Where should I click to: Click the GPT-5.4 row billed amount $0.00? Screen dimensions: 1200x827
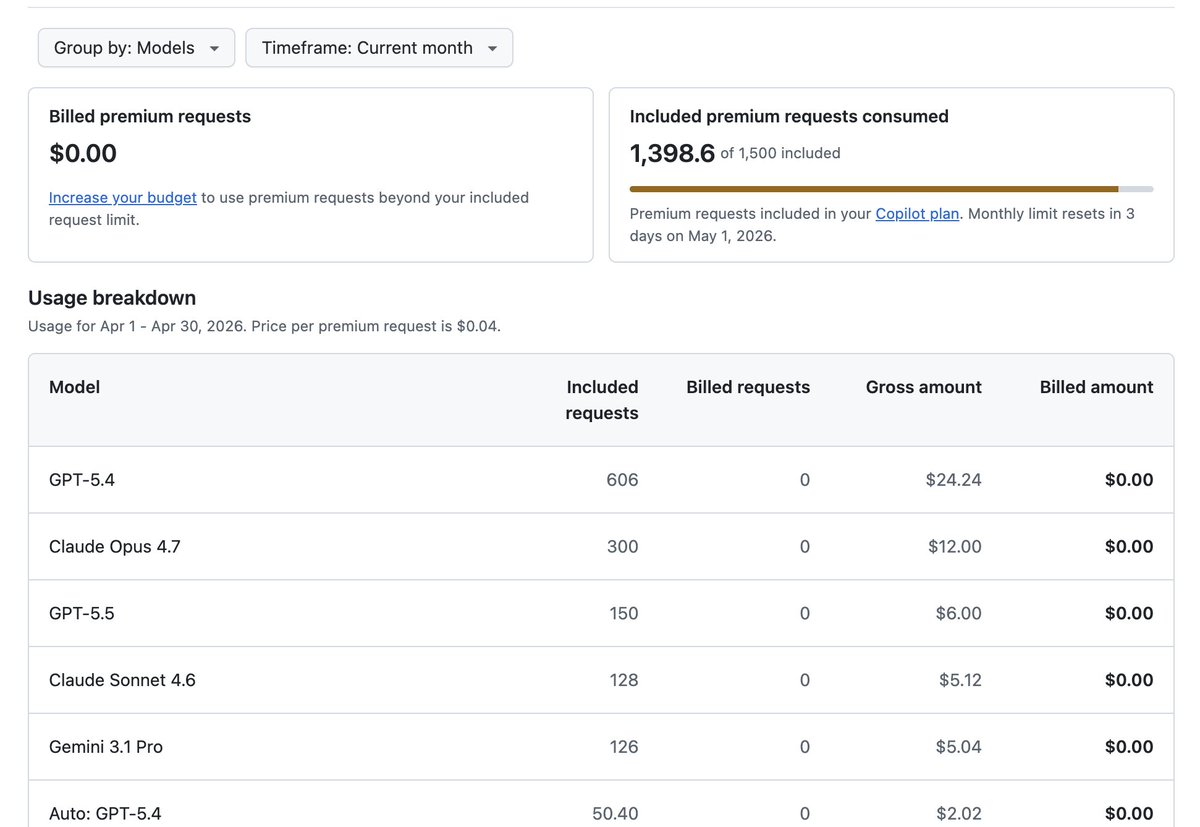[x=1129, y=480]
